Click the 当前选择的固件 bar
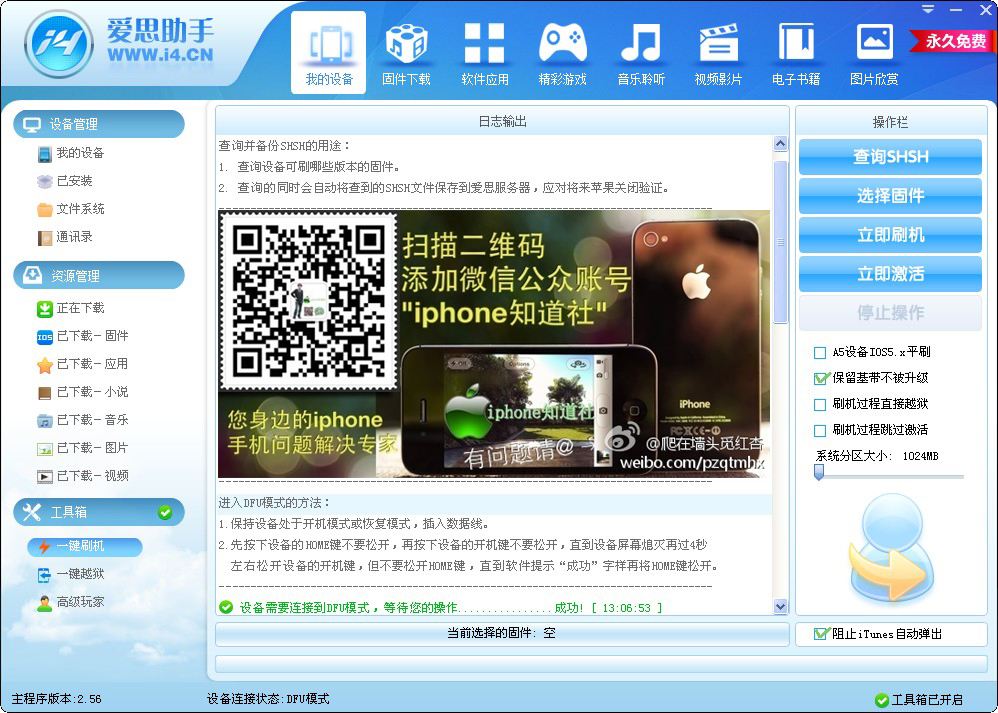 pos(502,634)
